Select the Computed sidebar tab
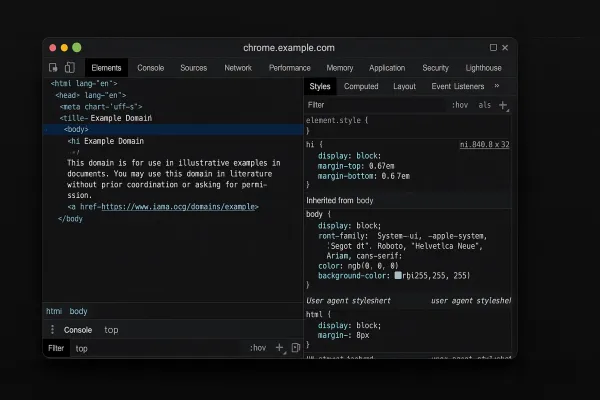This screenshot has height=400, width=600. click(x=361, y=86)
